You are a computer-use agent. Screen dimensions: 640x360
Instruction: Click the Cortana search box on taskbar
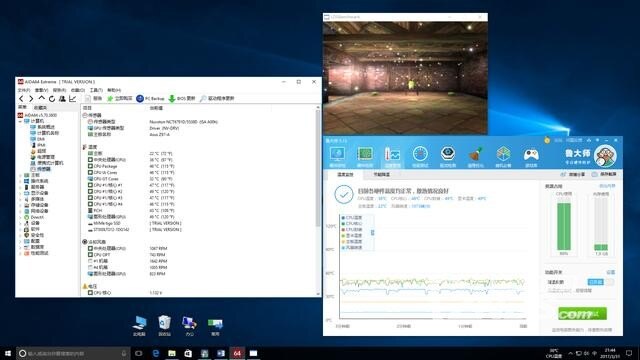[x=73, y=353]
